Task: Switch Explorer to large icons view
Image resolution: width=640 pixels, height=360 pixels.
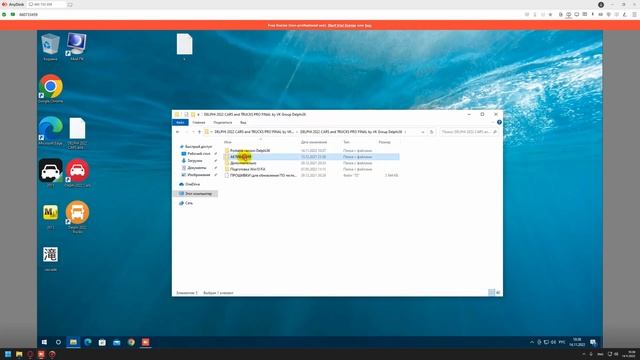Action: 498,293
